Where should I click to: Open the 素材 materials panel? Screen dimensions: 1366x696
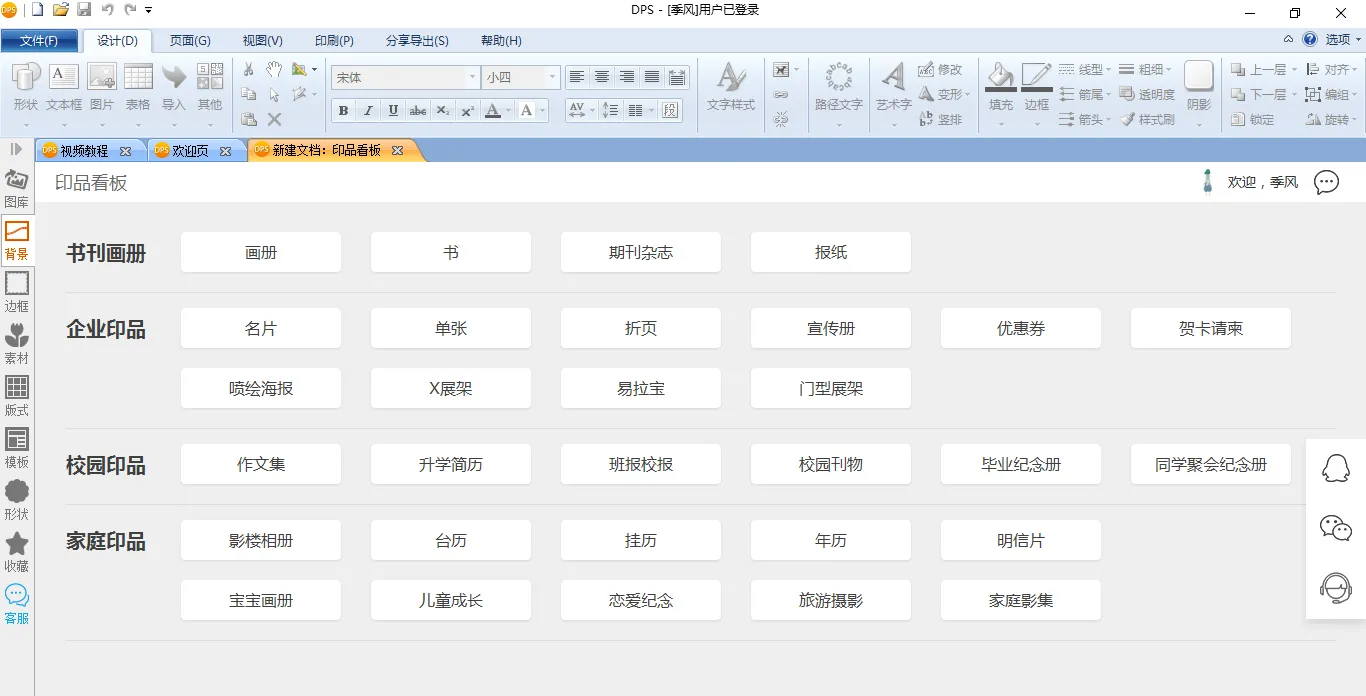click(x=17, y=343)
